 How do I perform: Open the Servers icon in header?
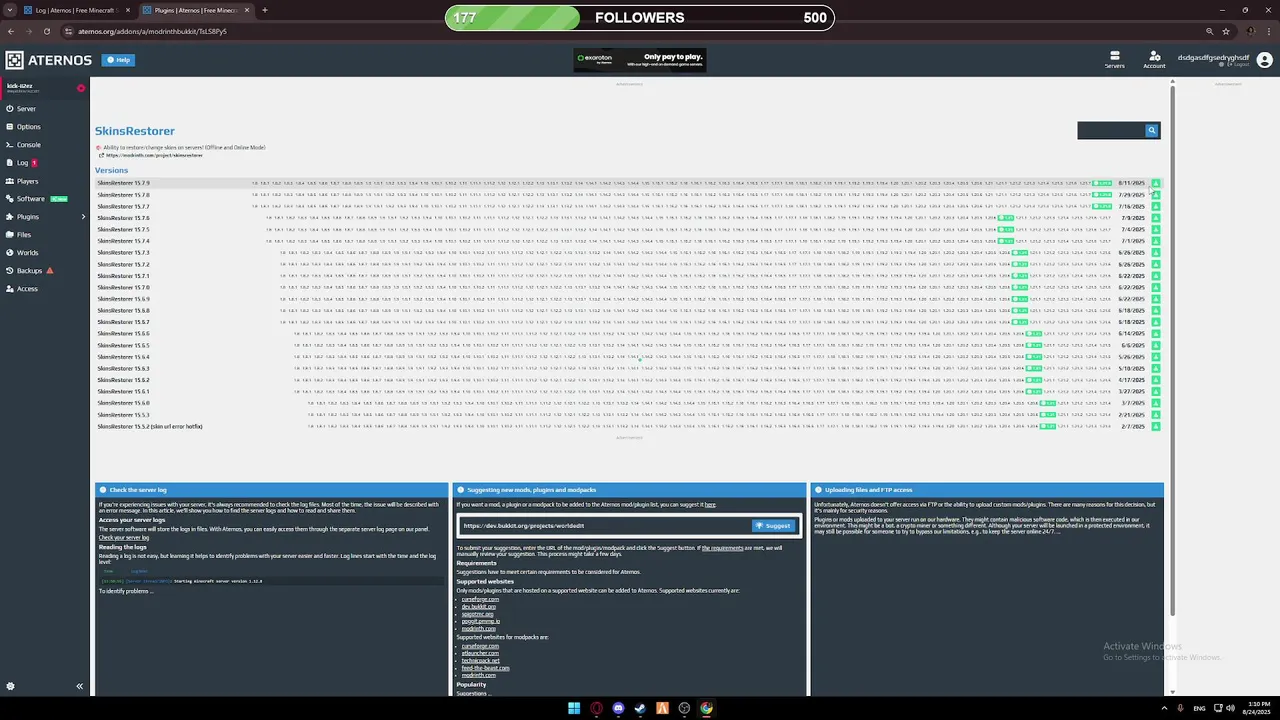point(1114,60)
